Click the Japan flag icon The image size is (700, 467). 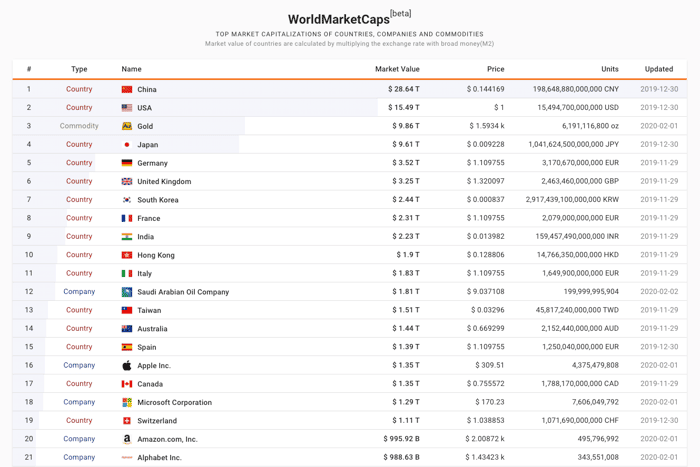tap(127, 145)
